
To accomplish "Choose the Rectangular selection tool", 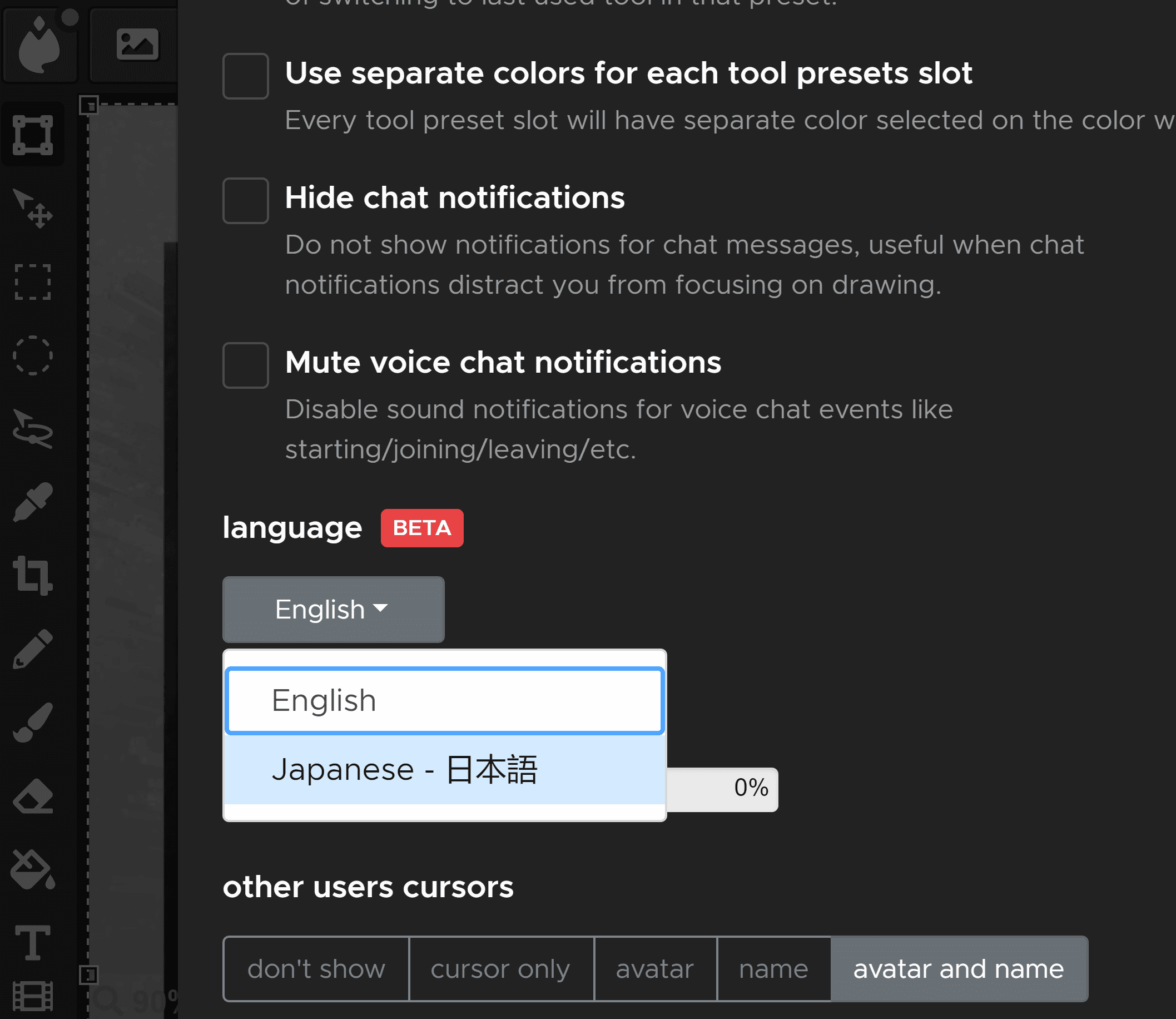I will 33,281.
